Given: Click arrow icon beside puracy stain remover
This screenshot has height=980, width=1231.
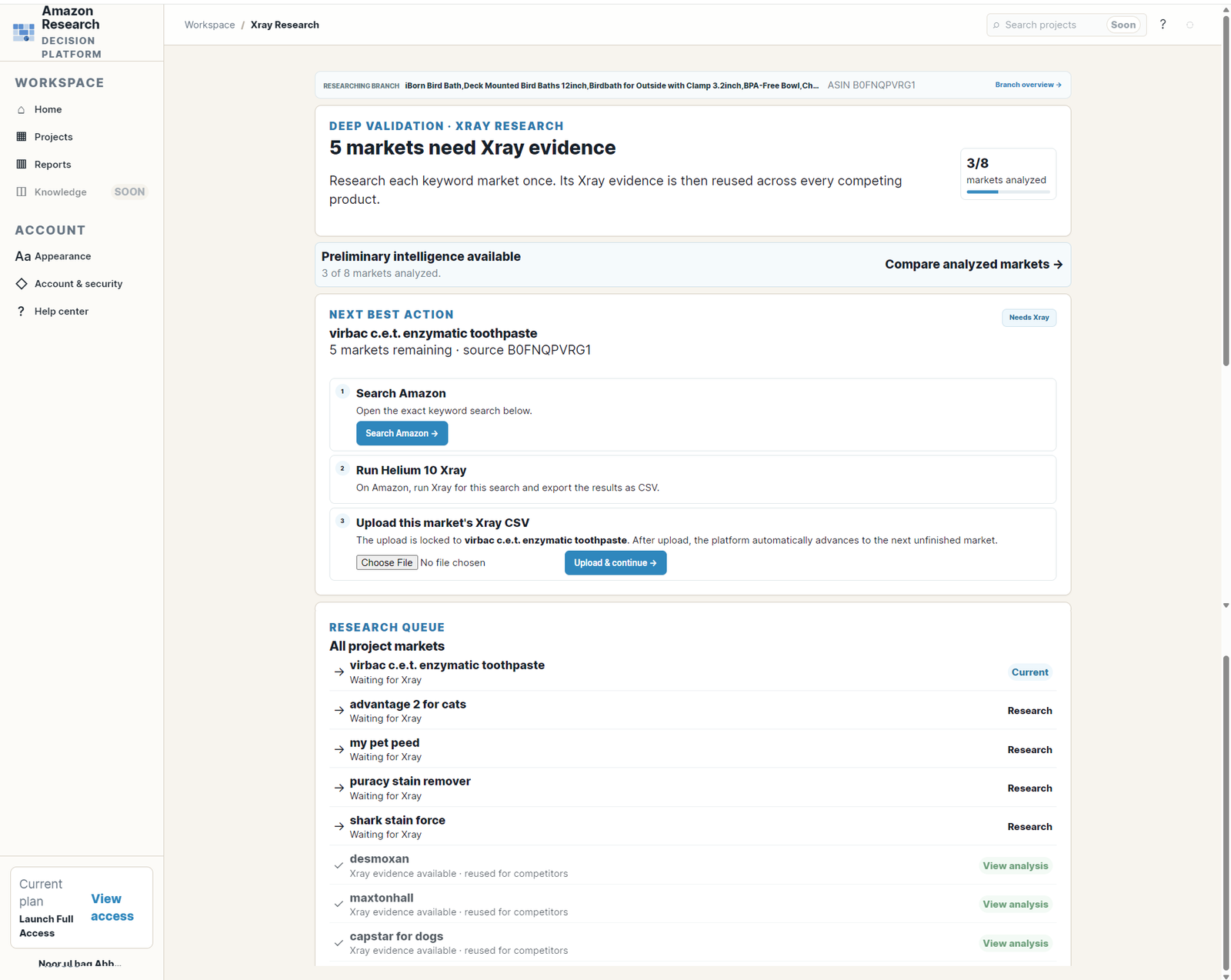Looking at the screenshot, I should coord(339,788).
